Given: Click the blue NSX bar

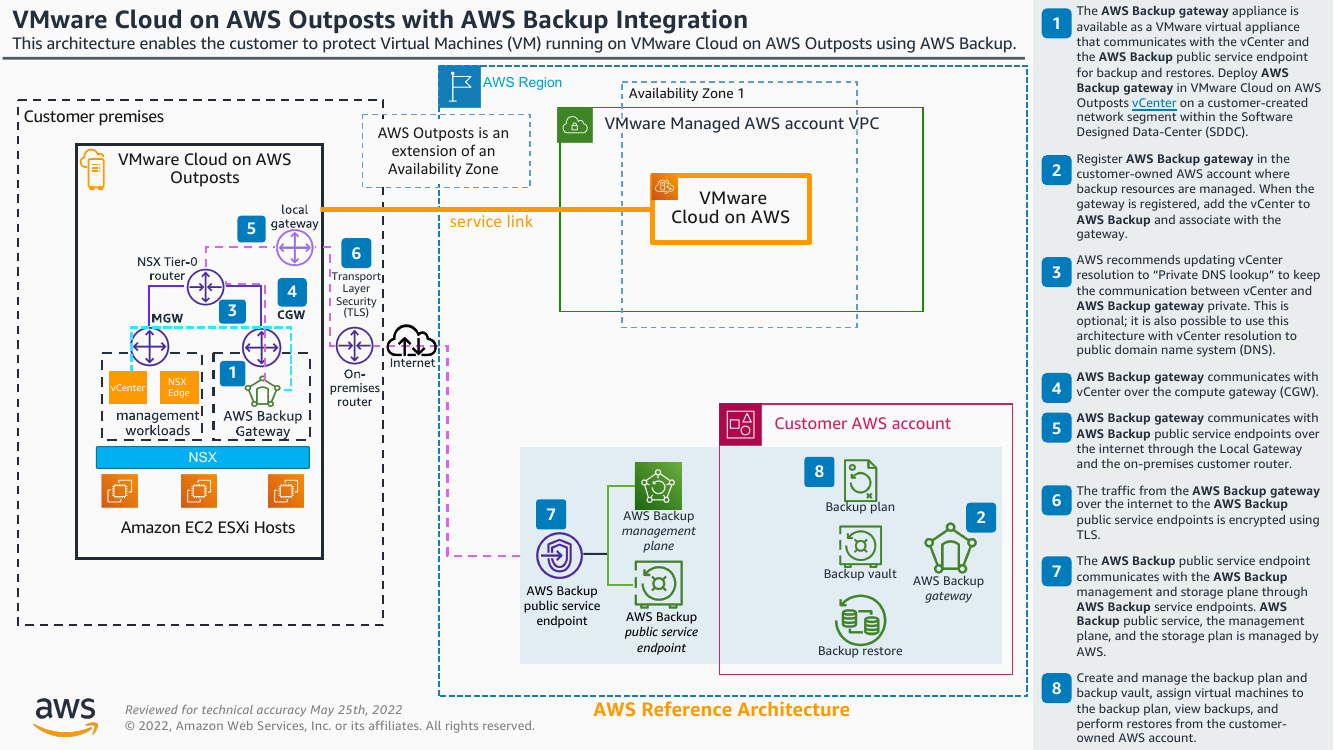Looking at the screenshot, I should 203,457.
